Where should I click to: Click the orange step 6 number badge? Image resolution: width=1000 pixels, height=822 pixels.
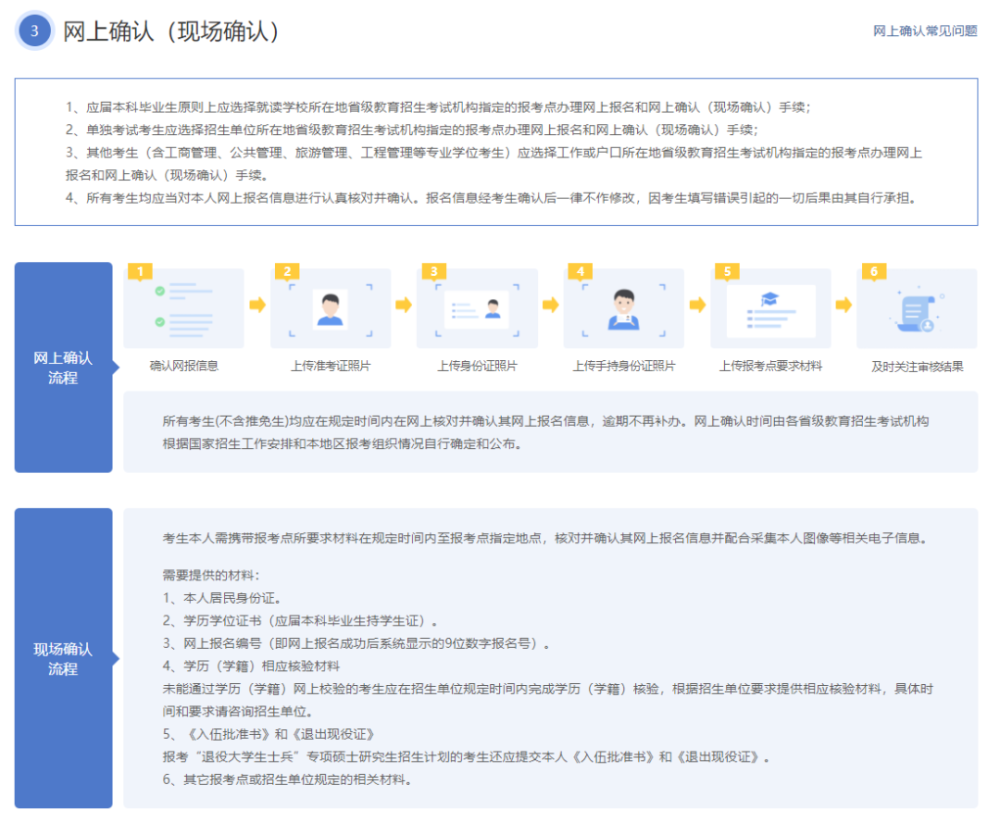point(874,272)
